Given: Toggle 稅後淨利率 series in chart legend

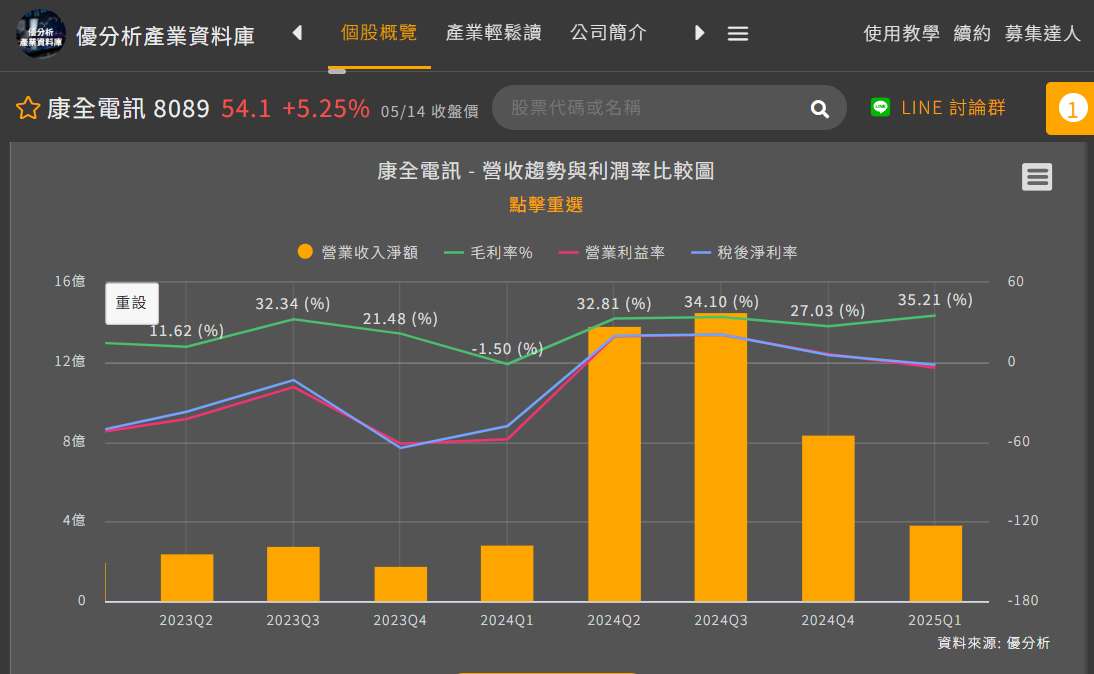Looking at the screenshot, I should pyautogui.click(x=744, y=253).
